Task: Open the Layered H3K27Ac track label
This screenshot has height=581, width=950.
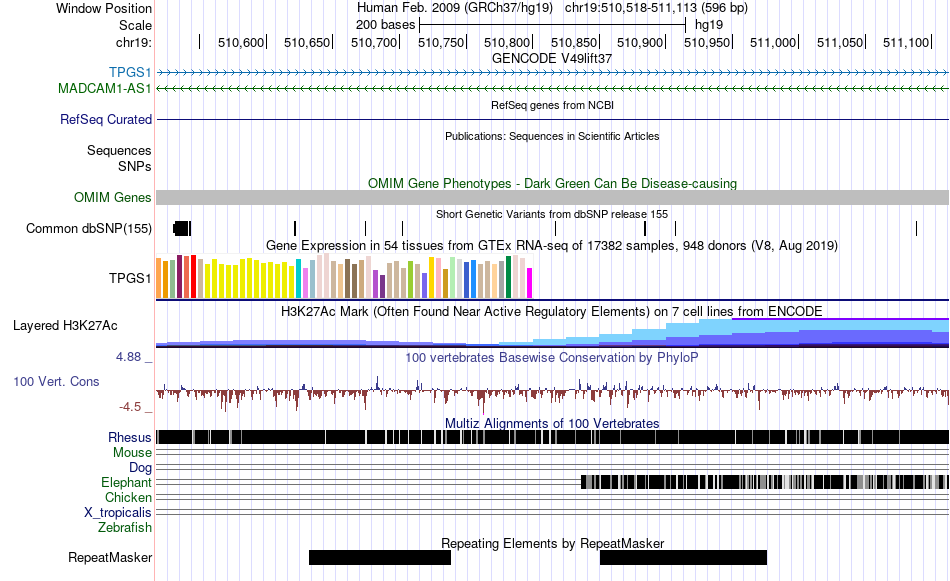Action: tap(65, 325)
